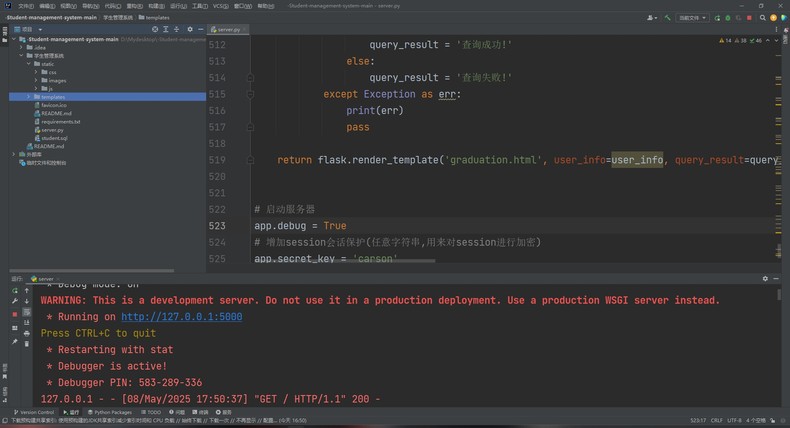The width and height of the screenshot is (790, 428).
Task: Open student.sql in project tree
Action: coord(54,138)
